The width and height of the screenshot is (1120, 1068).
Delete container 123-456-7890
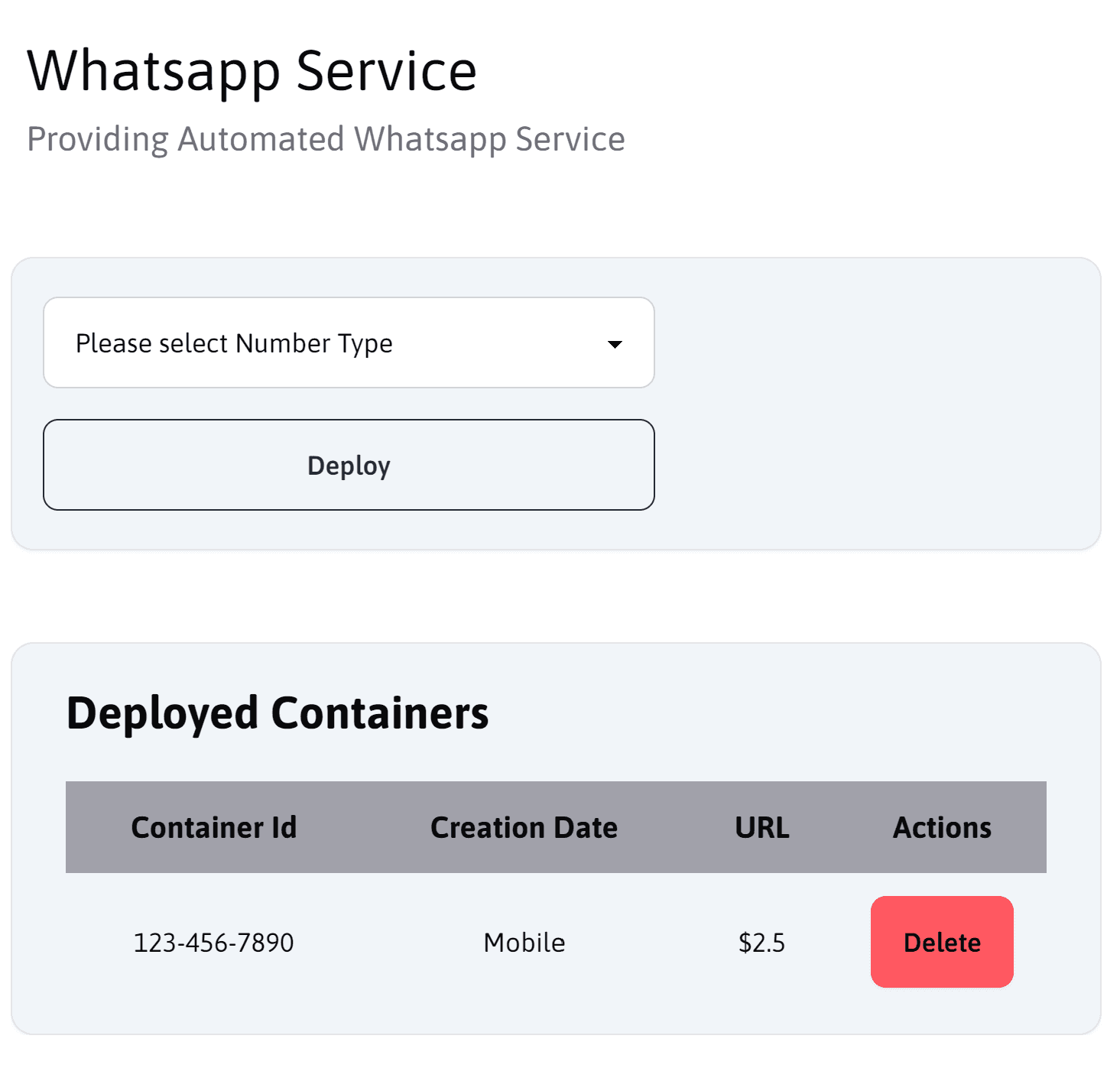(x=942, y=942)
